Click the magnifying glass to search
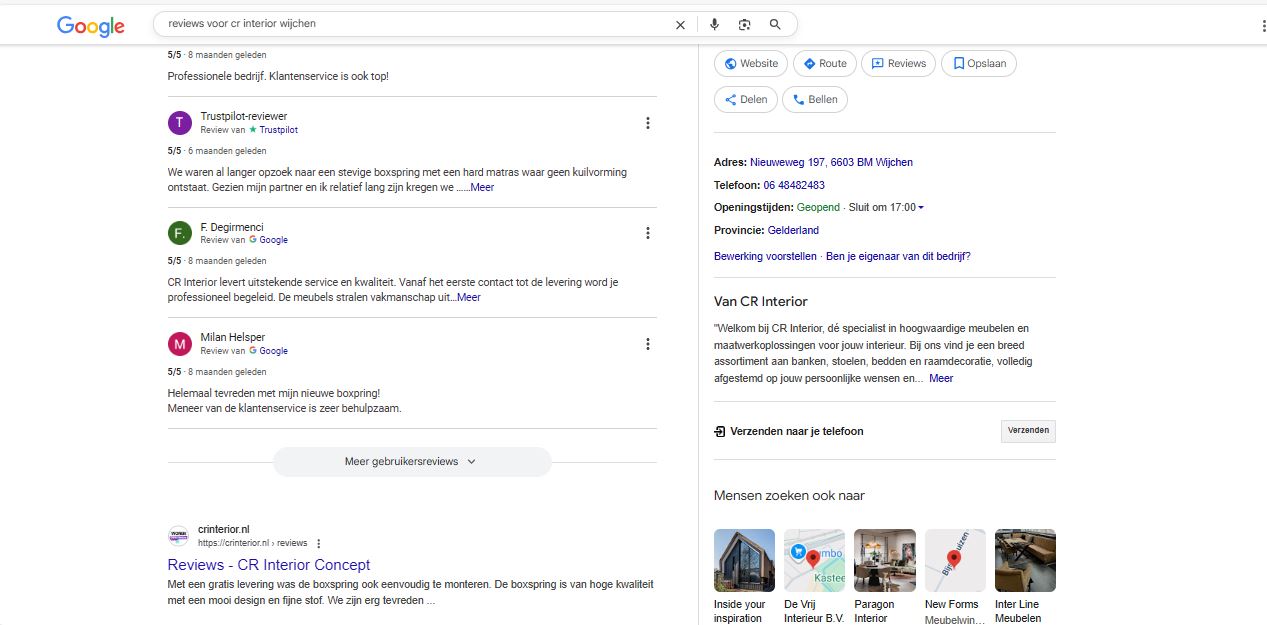The image size is (1267, 625). [775, 24]
